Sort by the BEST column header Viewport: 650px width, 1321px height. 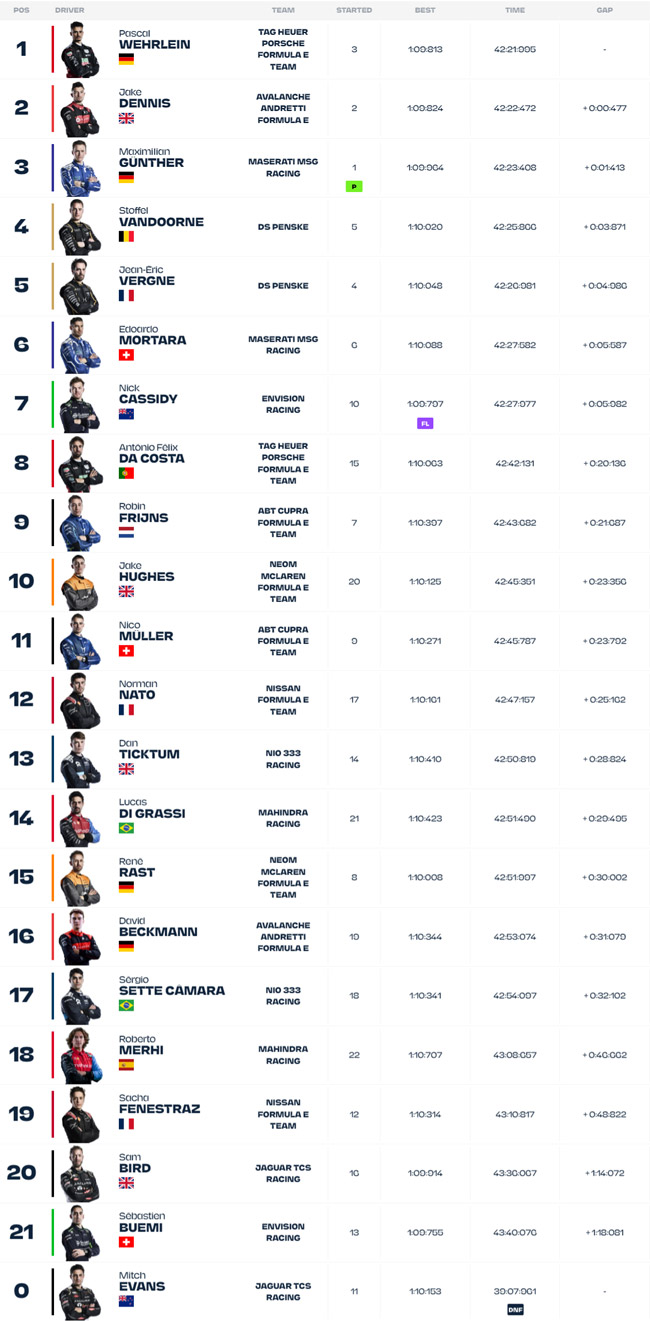(x=425, y=10)
